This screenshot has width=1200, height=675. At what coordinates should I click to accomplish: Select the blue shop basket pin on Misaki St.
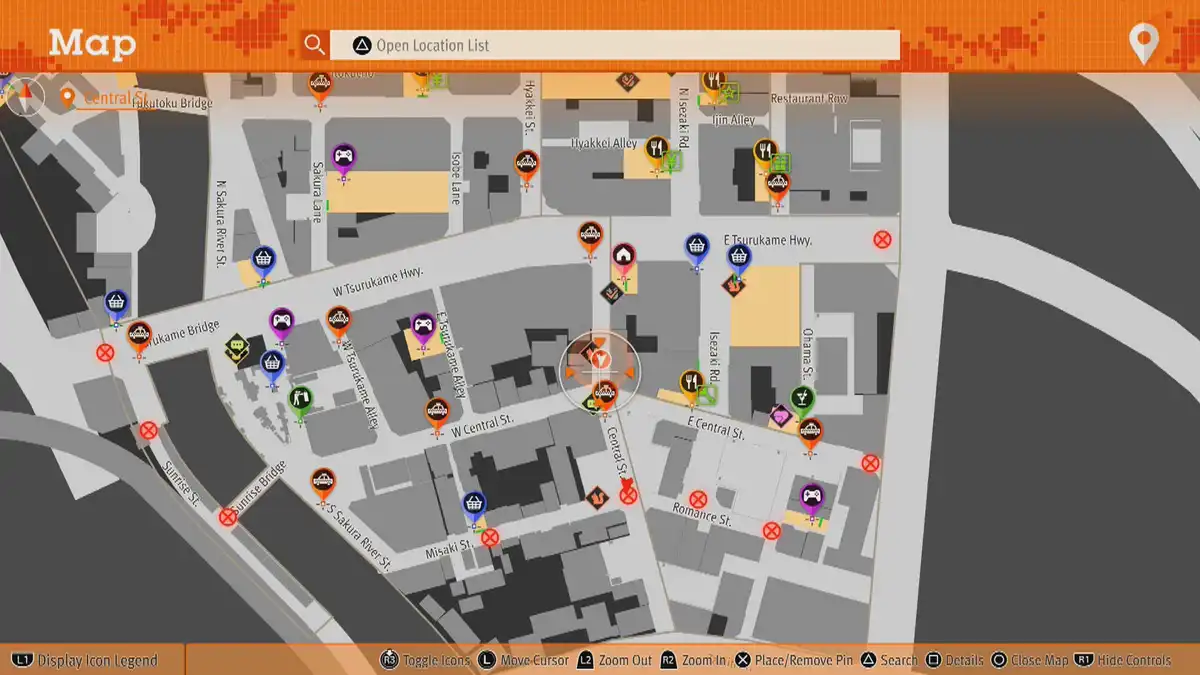pyautogui.click(x=474, y=503)
